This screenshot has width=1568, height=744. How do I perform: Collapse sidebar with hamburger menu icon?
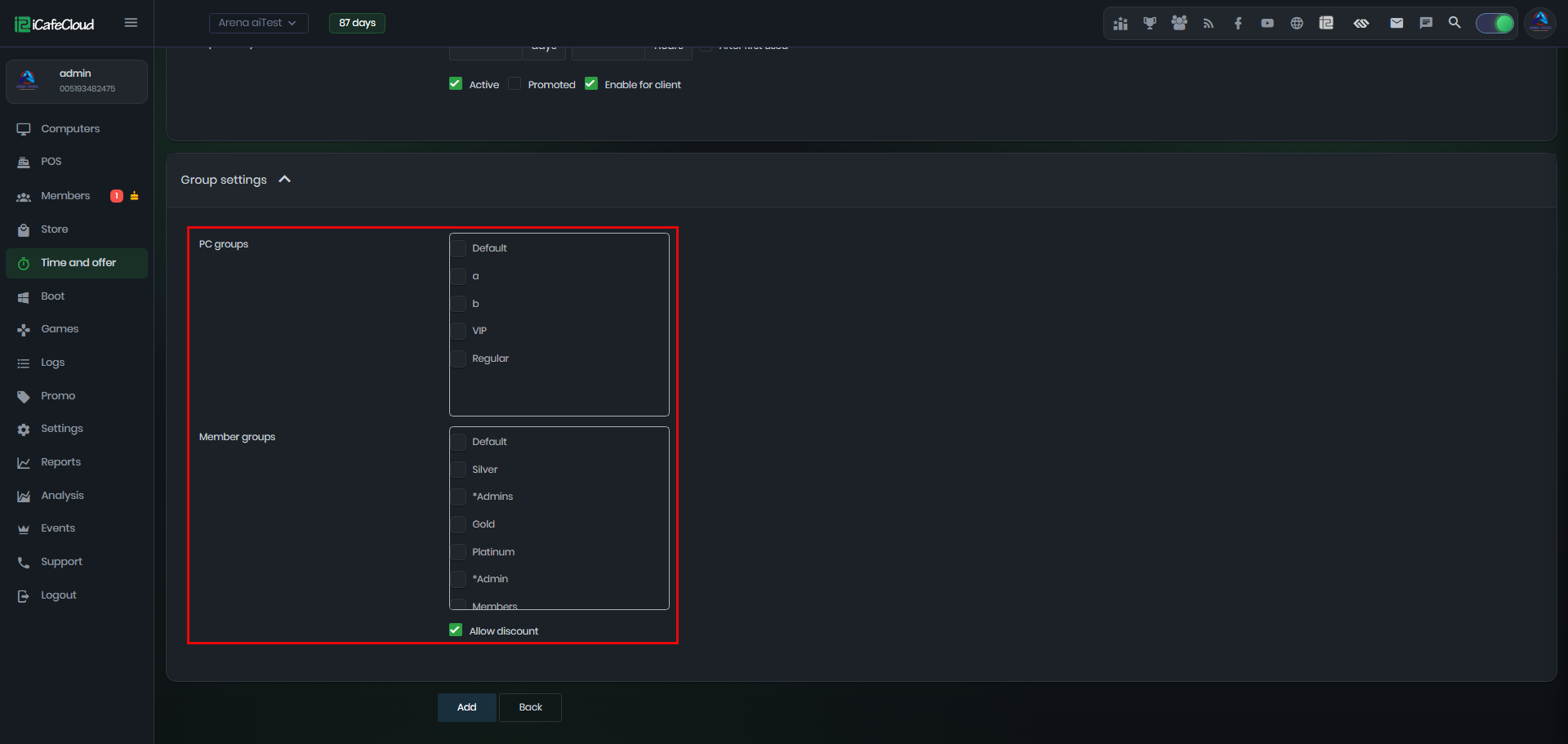131,23
